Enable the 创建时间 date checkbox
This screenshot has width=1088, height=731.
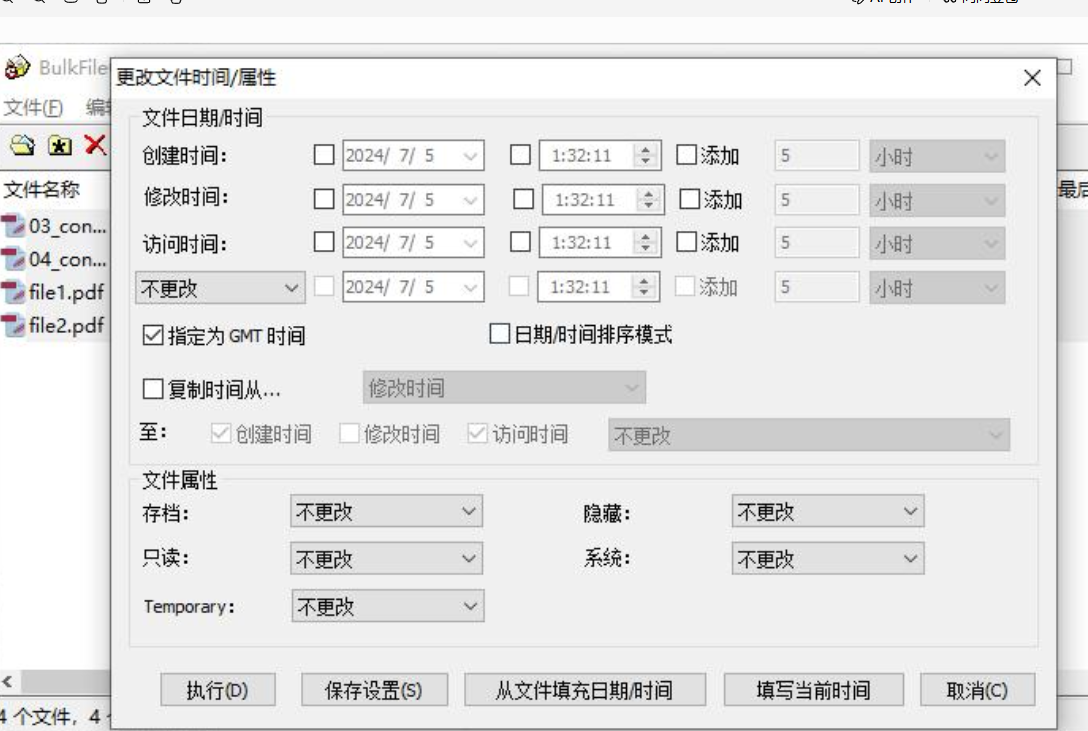324,155
